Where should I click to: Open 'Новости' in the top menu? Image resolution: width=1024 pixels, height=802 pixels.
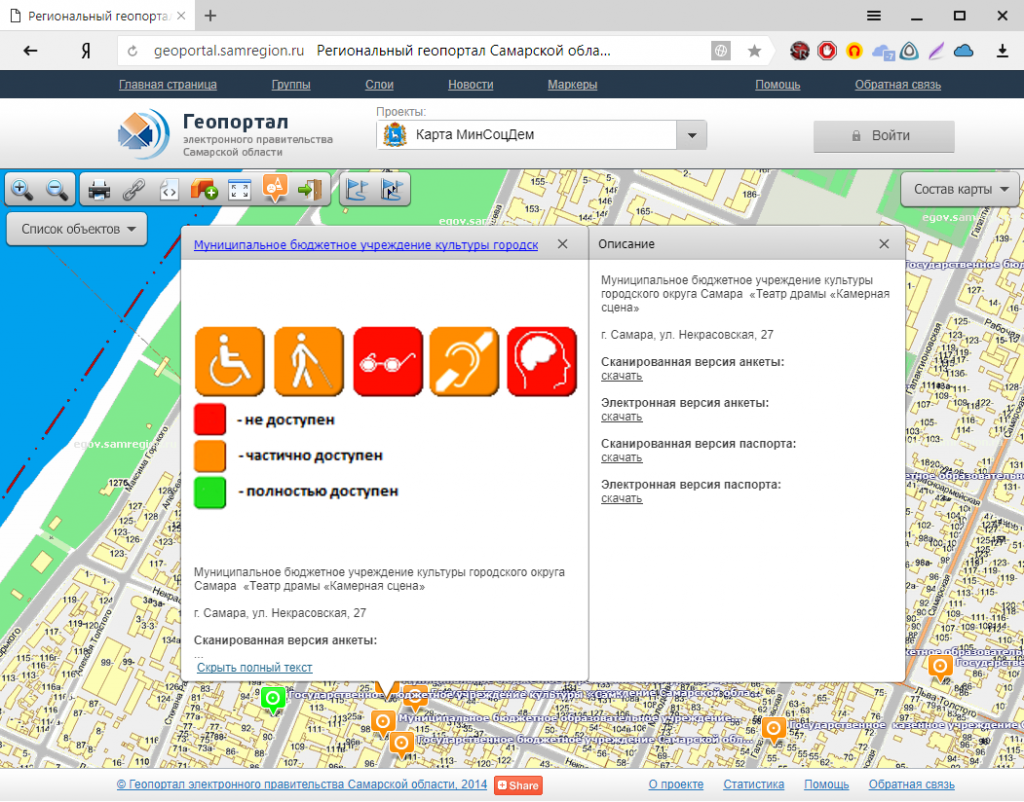click(x=471, y=85)
